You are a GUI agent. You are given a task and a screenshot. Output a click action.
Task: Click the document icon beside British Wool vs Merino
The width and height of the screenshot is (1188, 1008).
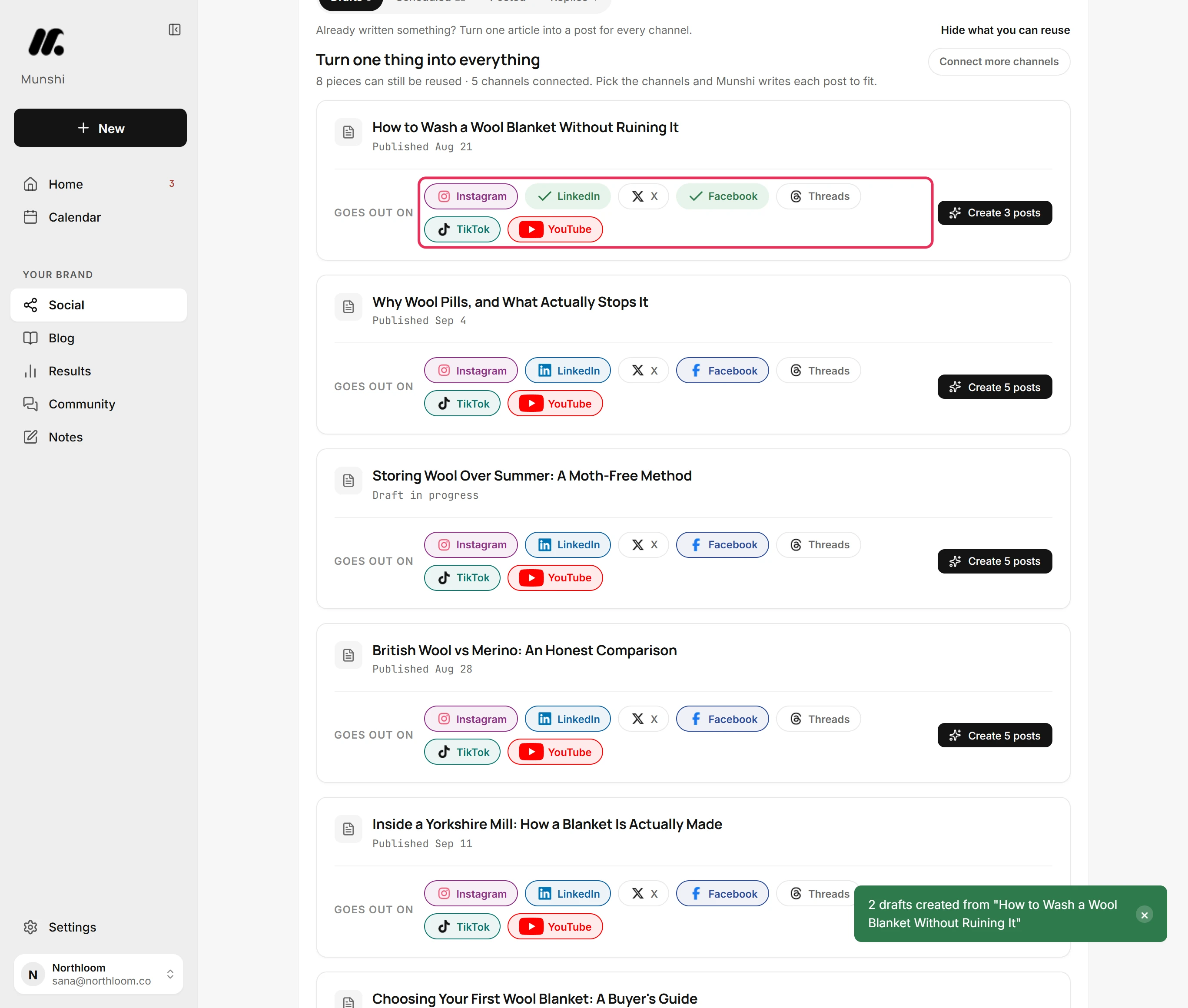click(348, 656)
